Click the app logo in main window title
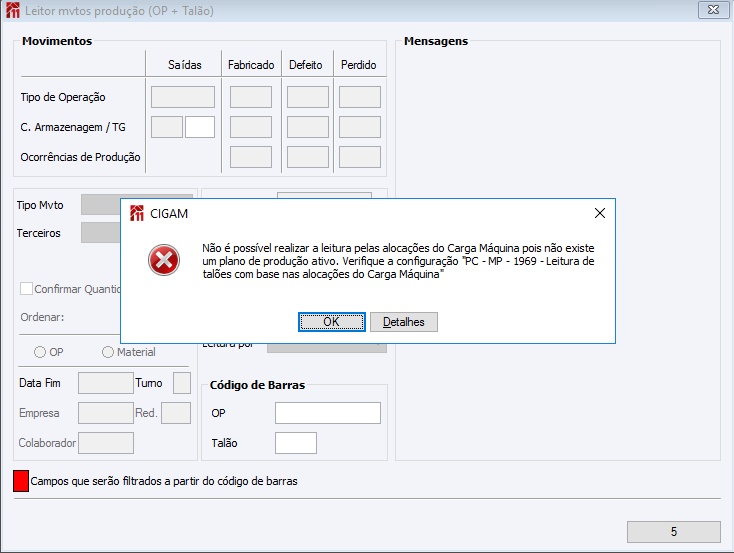The height and width of the screenshot is (553, 734). click(x=13, y=10)
